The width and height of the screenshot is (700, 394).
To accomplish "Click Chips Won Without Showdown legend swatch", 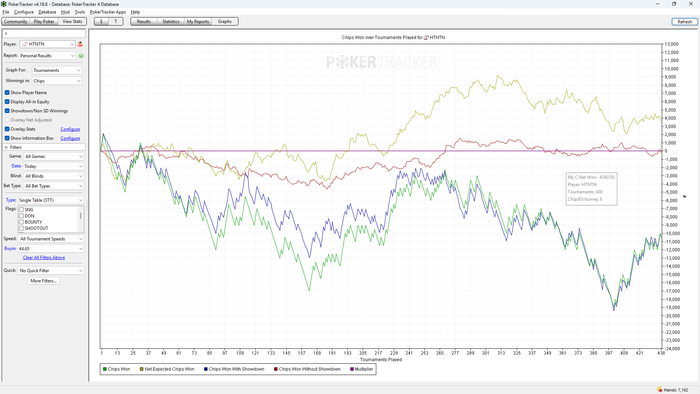I will click(276, 369).
